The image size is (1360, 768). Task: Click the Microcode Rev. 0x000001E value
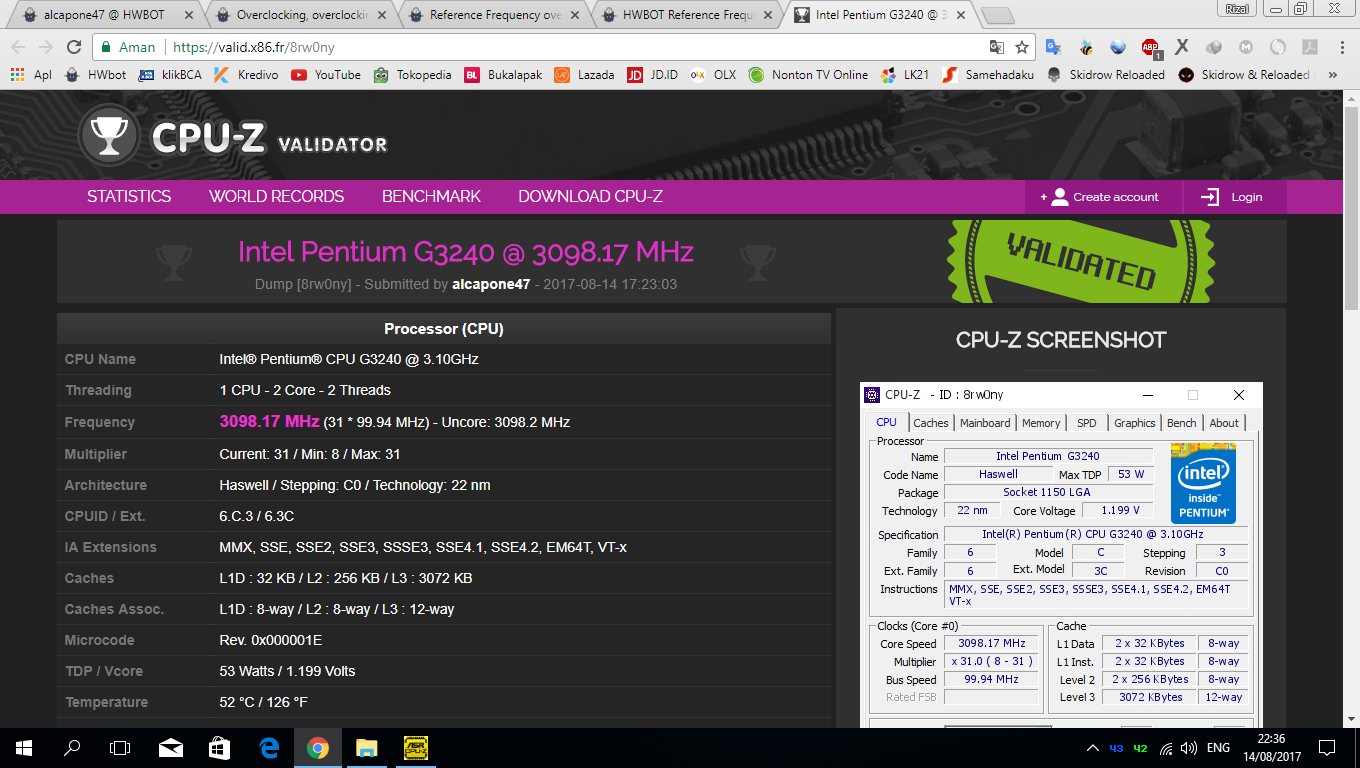pos(270,640)
